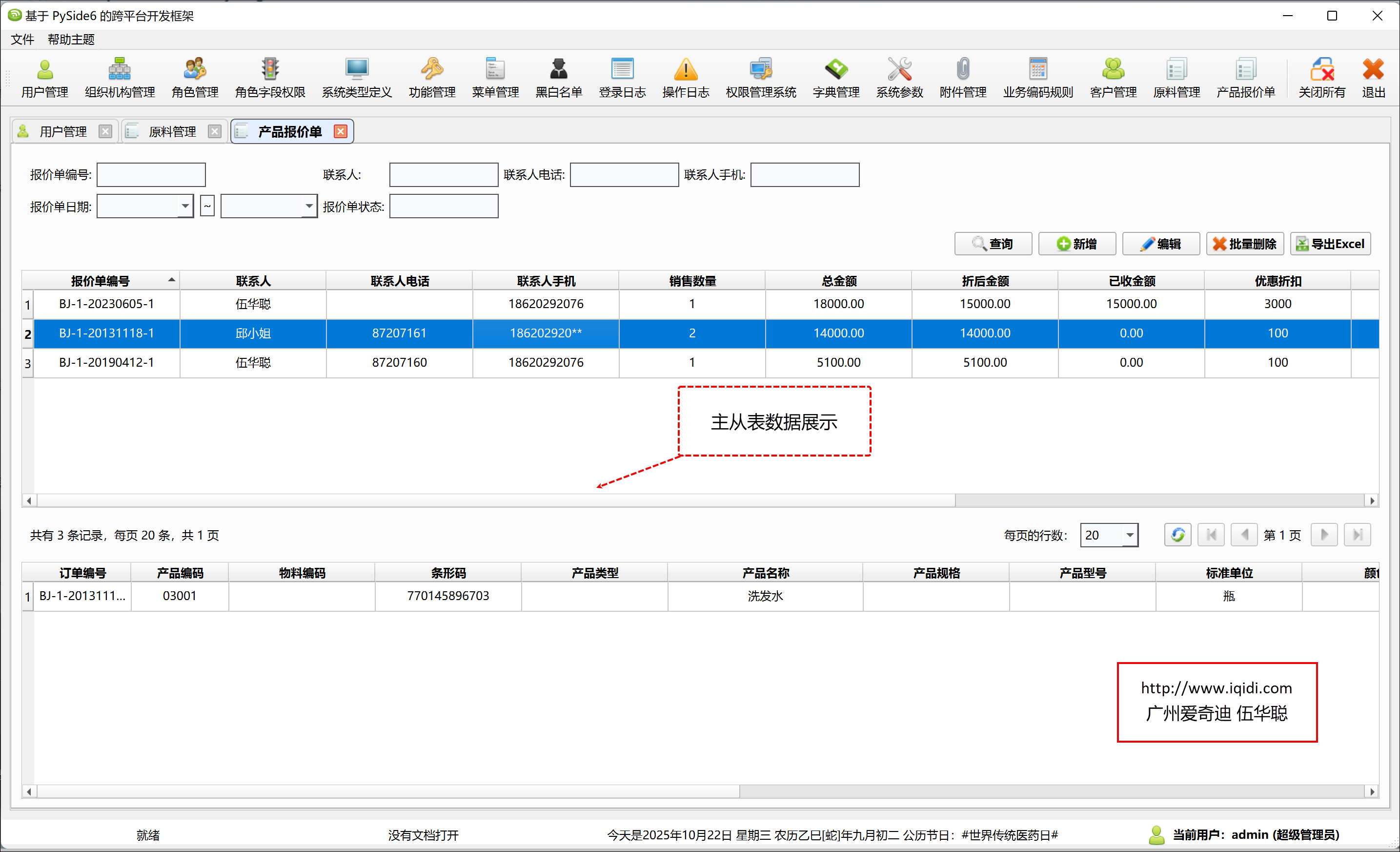Click the master table horizontal scrollbar

pos(494,501)
